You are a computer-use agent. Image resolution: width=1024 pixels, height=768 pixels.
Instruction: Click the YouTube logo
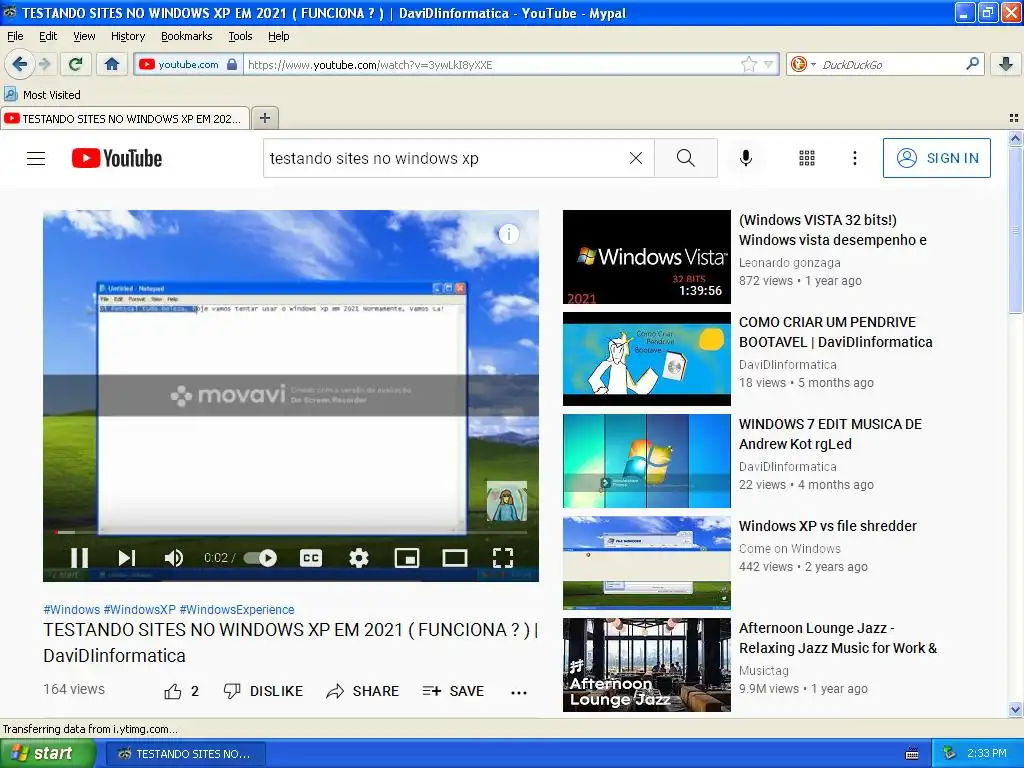coord(117,158)
